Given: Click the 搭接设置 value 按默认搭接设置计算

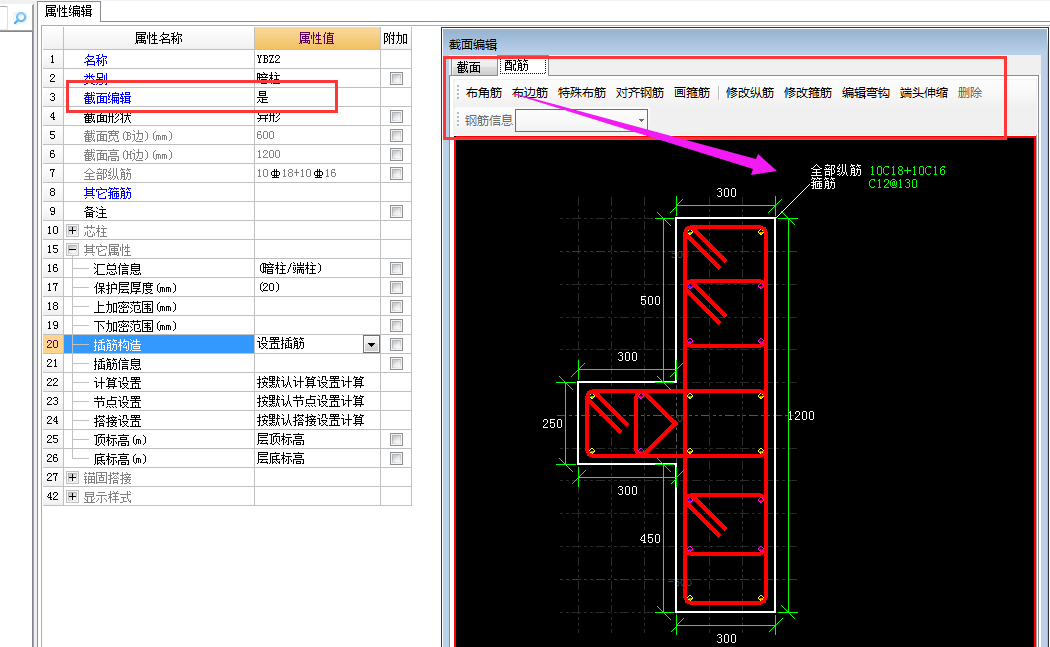Looking at the screenshot, I should tap(311, 421).
